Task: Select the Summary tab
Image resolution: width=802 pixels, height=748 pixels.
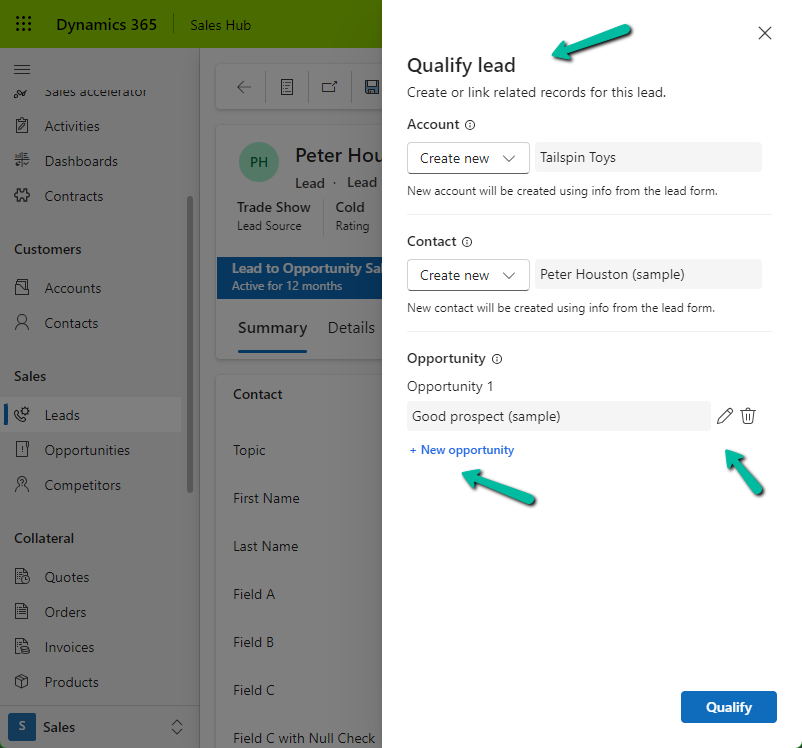Action: point(272,328)
